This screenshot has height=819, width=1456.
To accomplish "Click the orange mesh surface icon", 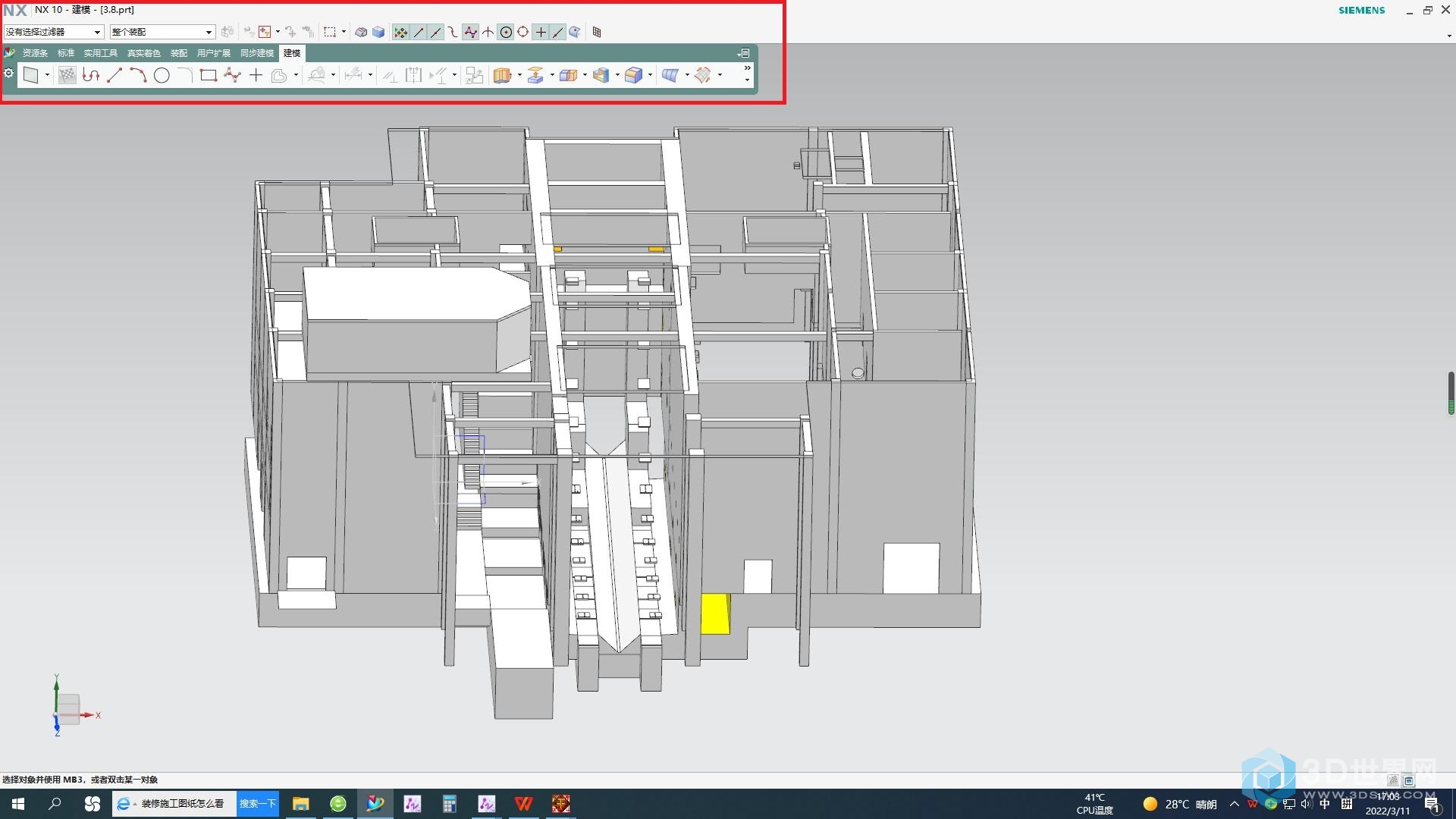I will coord(703,75).
